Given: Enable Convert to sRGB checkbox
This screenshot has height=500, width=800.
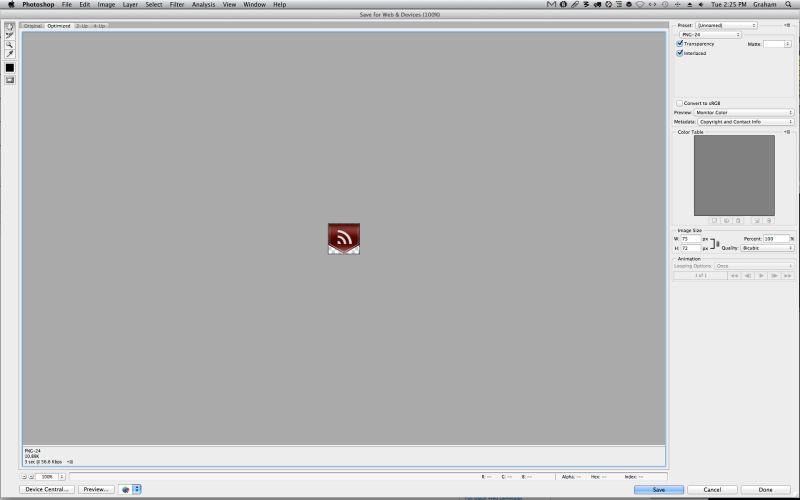Looking at the screenshot, I should point(680,103).
